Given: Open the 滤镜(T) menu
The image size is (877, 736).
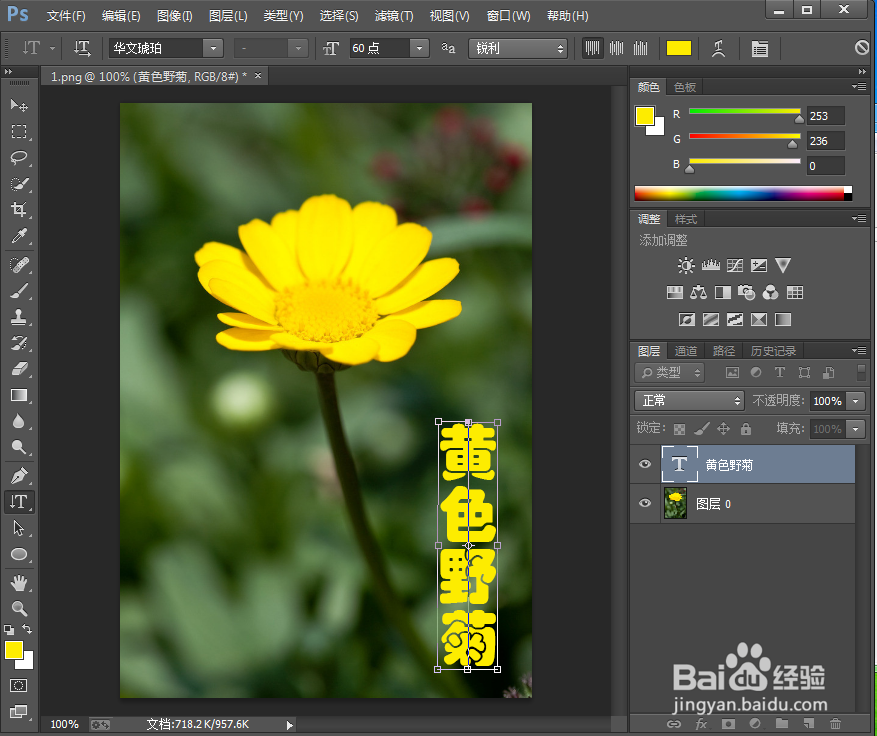Looking at the screenshot, I should (x=394, y=16).
